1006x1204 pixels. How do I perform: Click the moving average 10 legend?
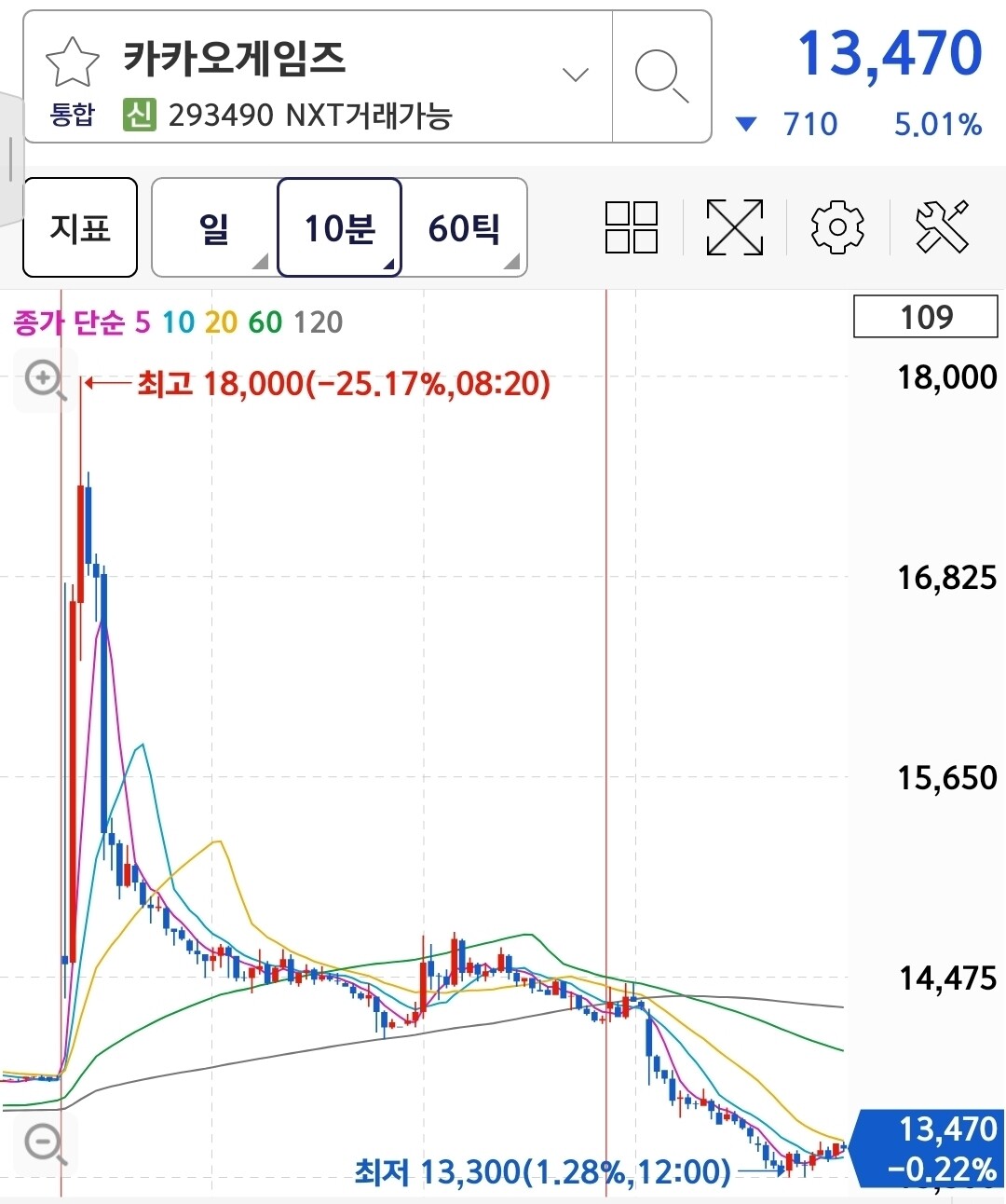pyautogui.click(x=178, y=322)
